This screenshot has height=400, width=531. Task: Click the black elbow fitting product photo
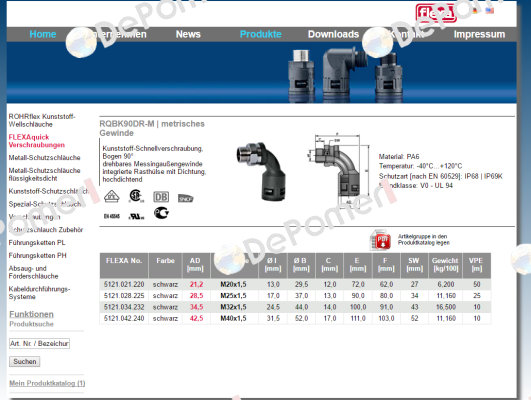tap(261, 171)
